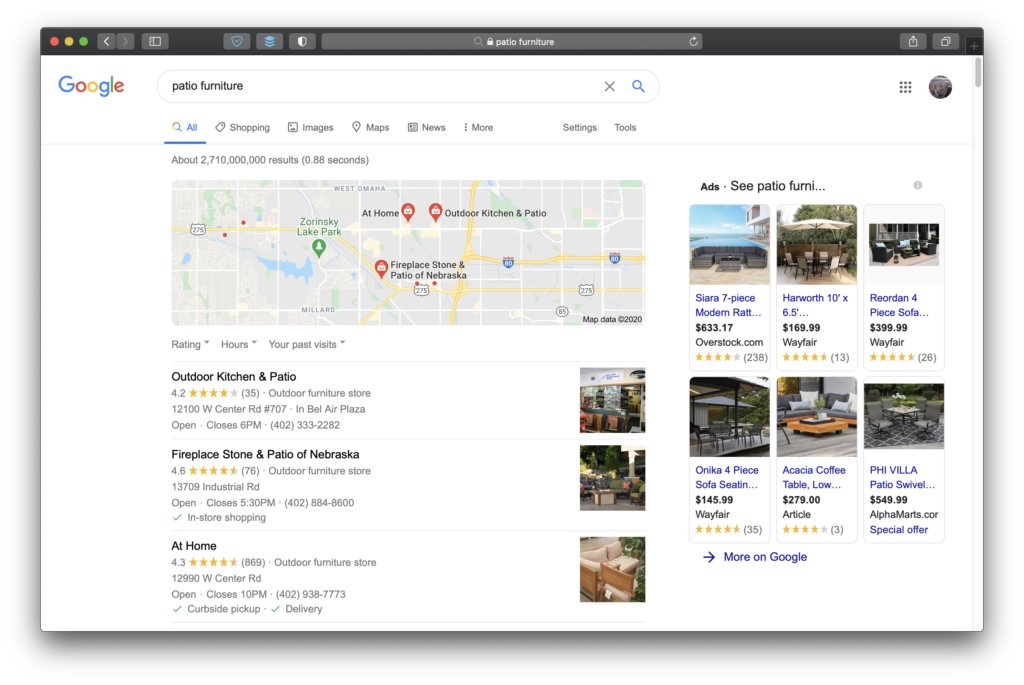Image resolution: width=1024 pixels, height=685 pixels.
Task: Open PHI VILLA Patio Swivel ad
Action: coord(903,477)
